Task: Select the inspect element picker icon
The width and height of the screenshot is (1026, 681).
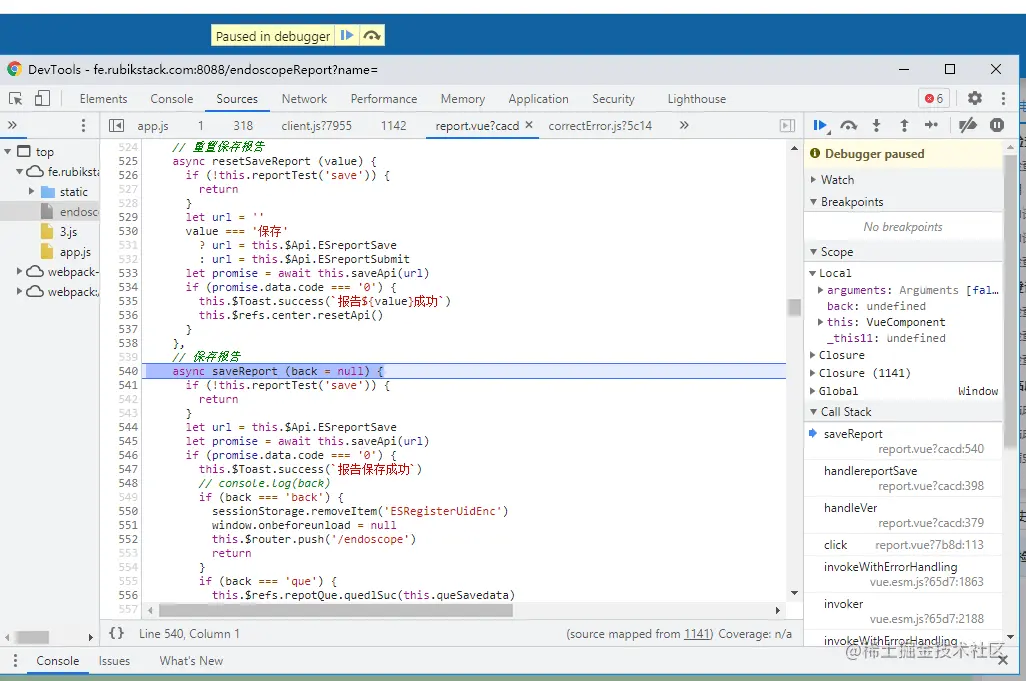Action: 16,99
